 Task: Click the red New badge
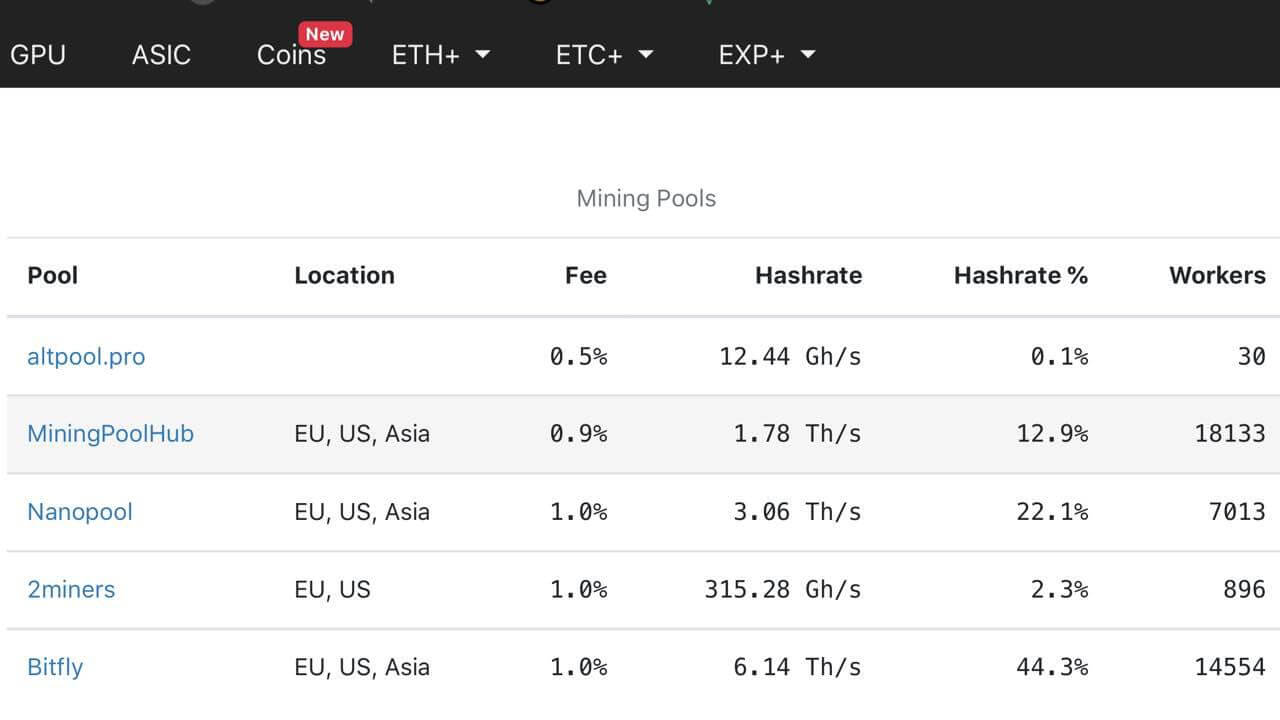[325, 34]
